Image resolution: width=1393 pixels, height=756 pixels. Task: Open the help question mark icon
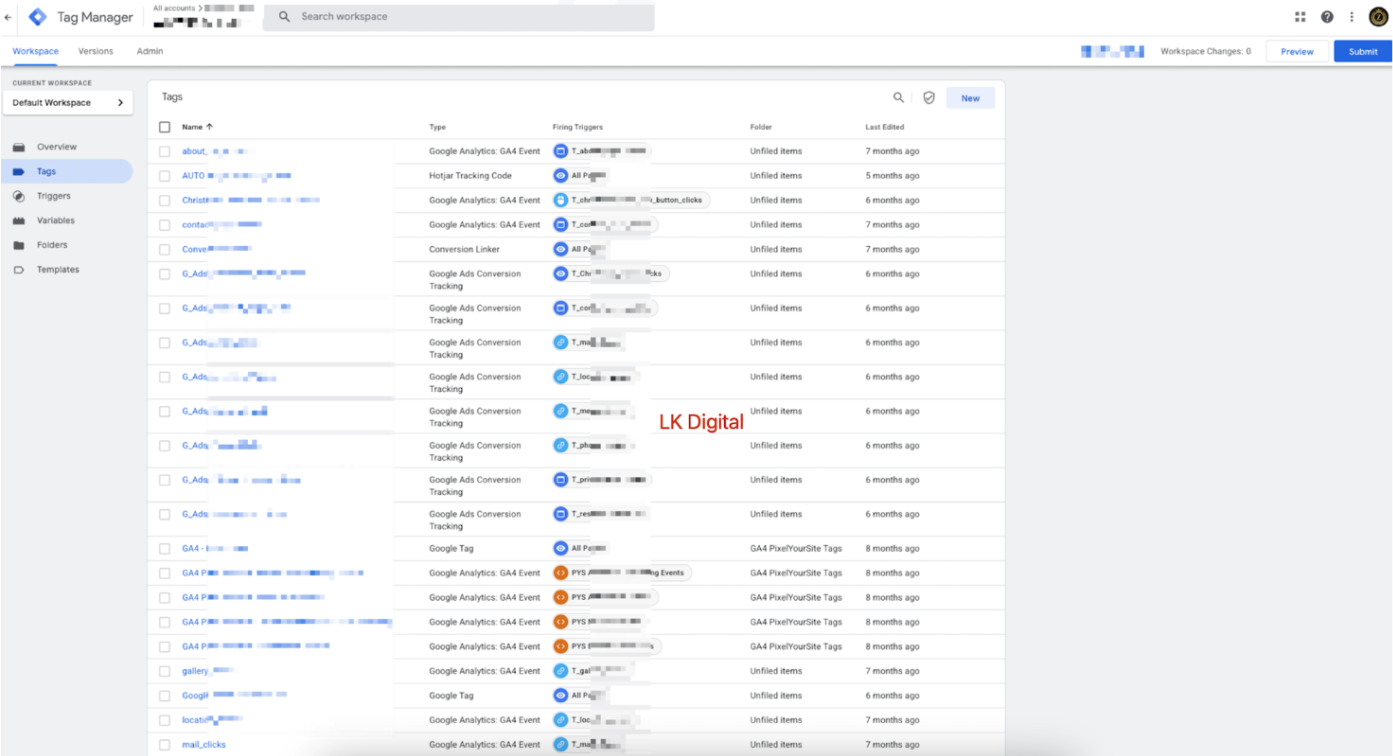(x=1327, y=17)
